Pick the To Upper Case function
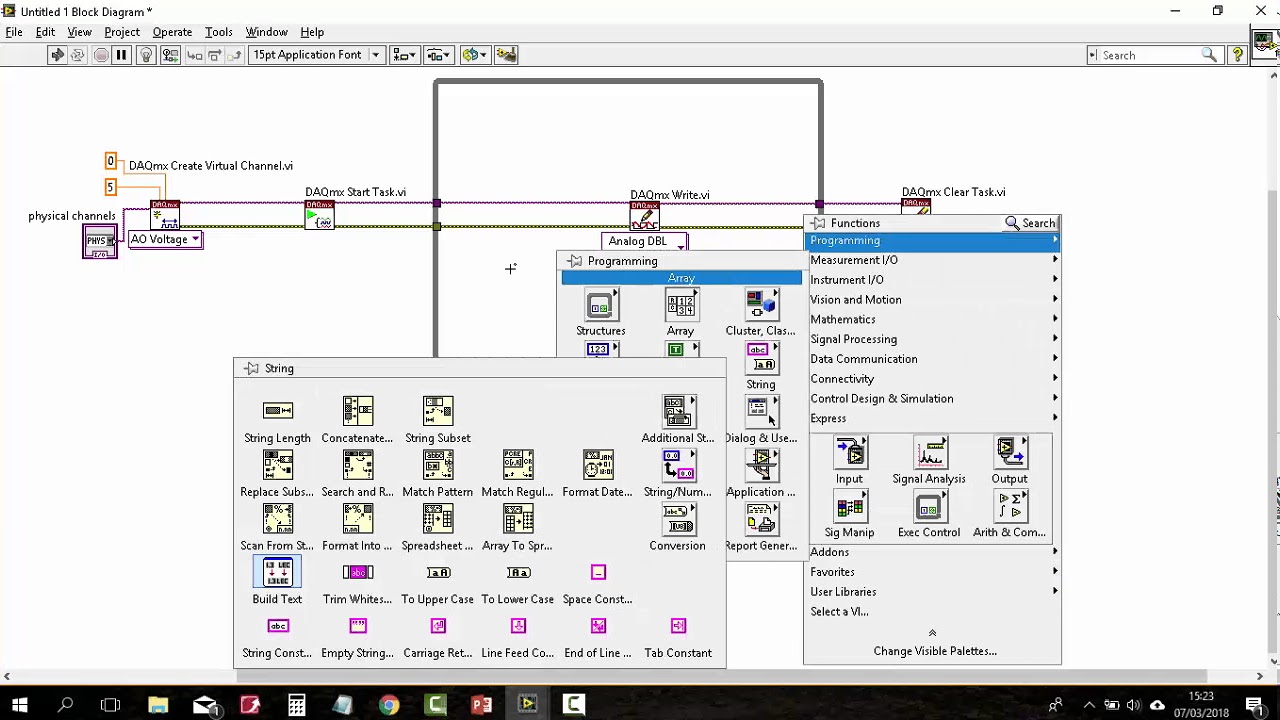The width and height of the screenshot is (1280, 720). click(437, 572)
